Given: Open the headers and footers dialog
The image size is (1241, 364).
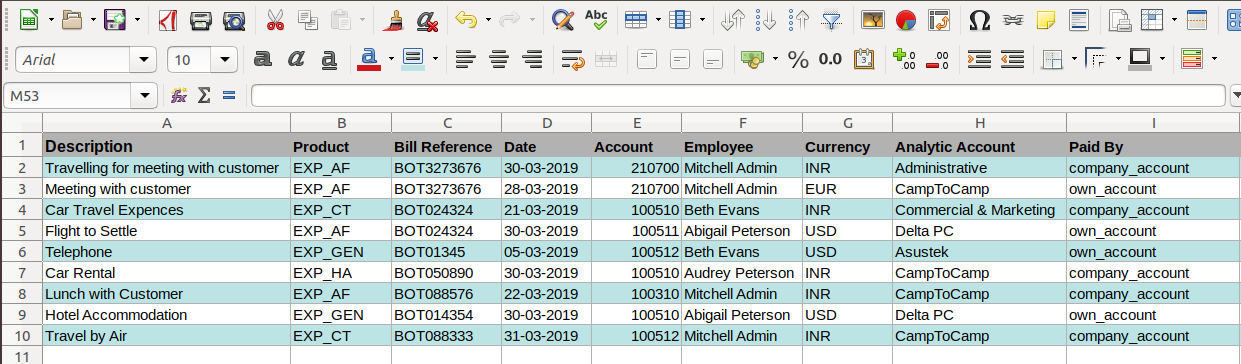Looking at the screenshot, I should (1079, 19).
